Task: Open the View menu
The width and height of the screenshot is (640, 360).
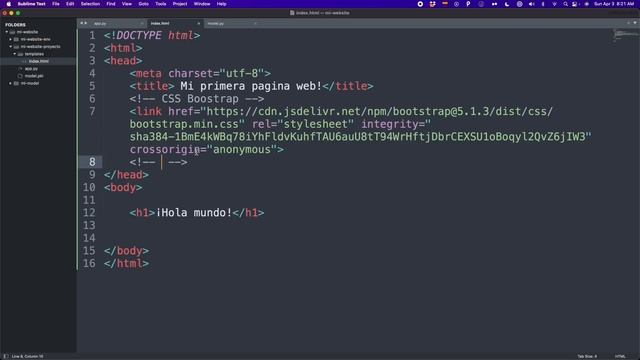Action: pyautogui.click(x=127, y=4)
